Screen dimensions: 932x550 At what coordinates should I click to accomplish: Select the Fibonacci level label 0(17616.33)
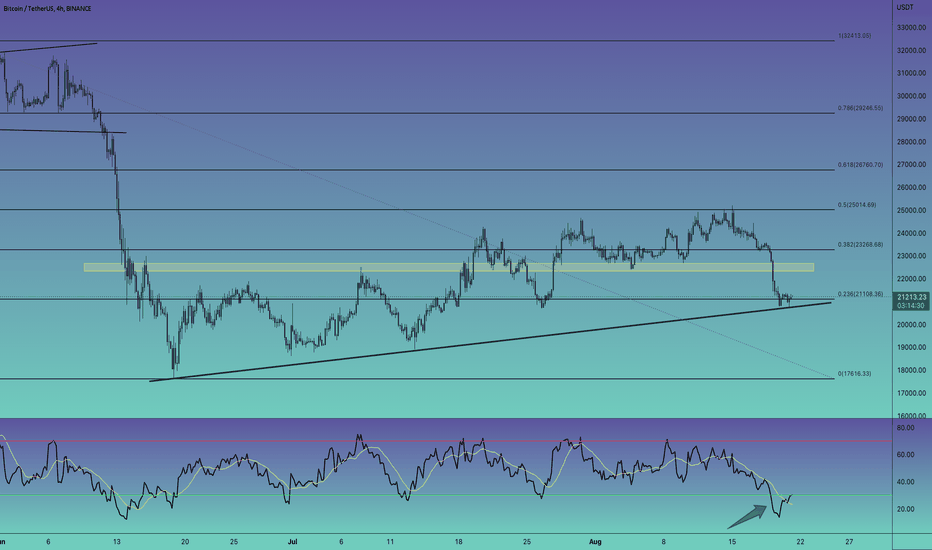click(854, 374)
